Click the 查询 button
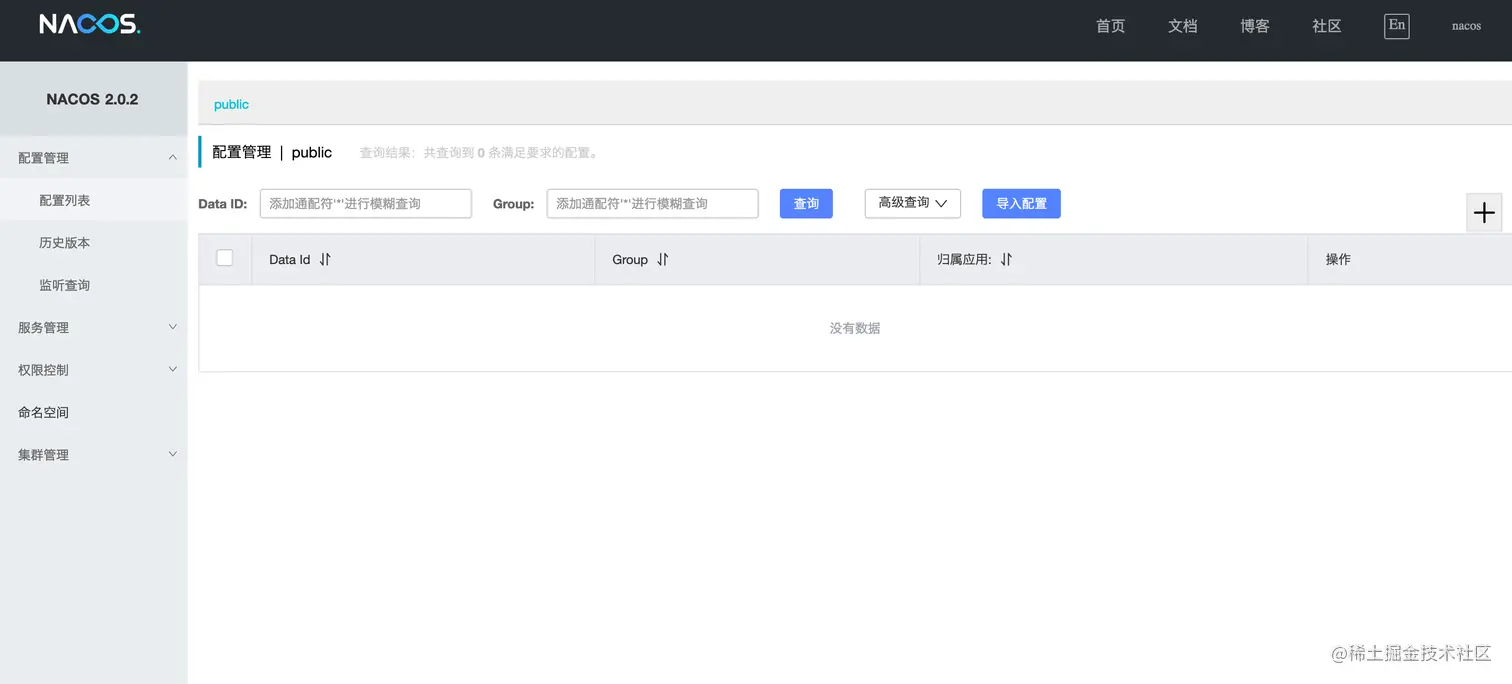 [806, 203]
